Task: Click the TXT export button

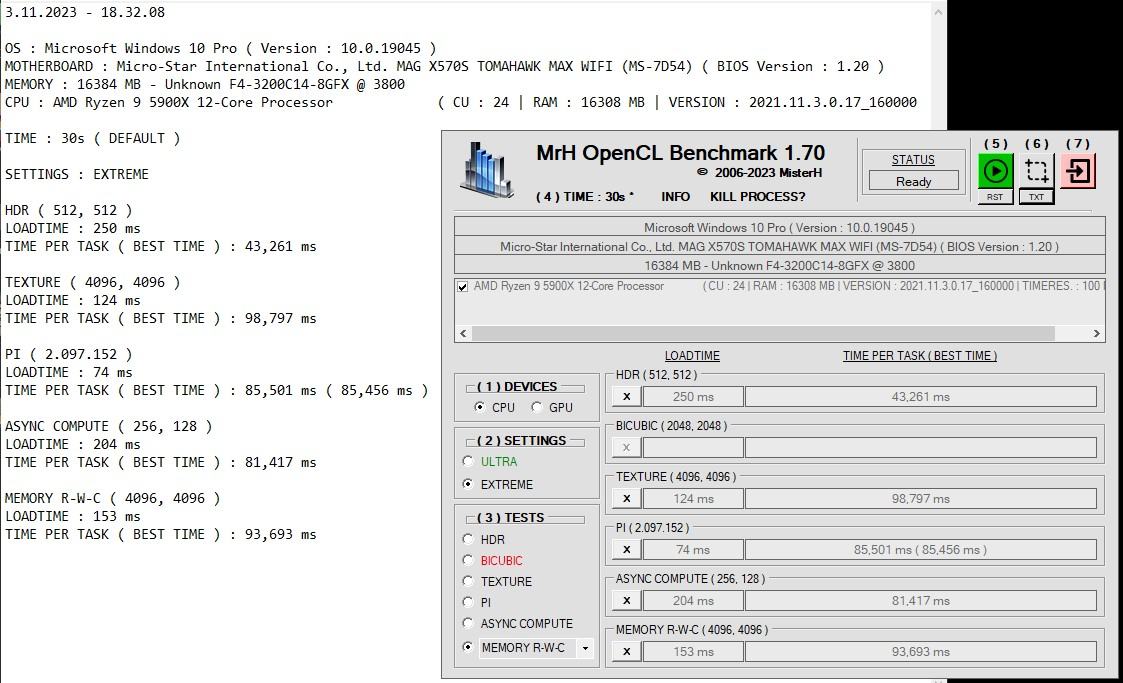Action: 1036,197
